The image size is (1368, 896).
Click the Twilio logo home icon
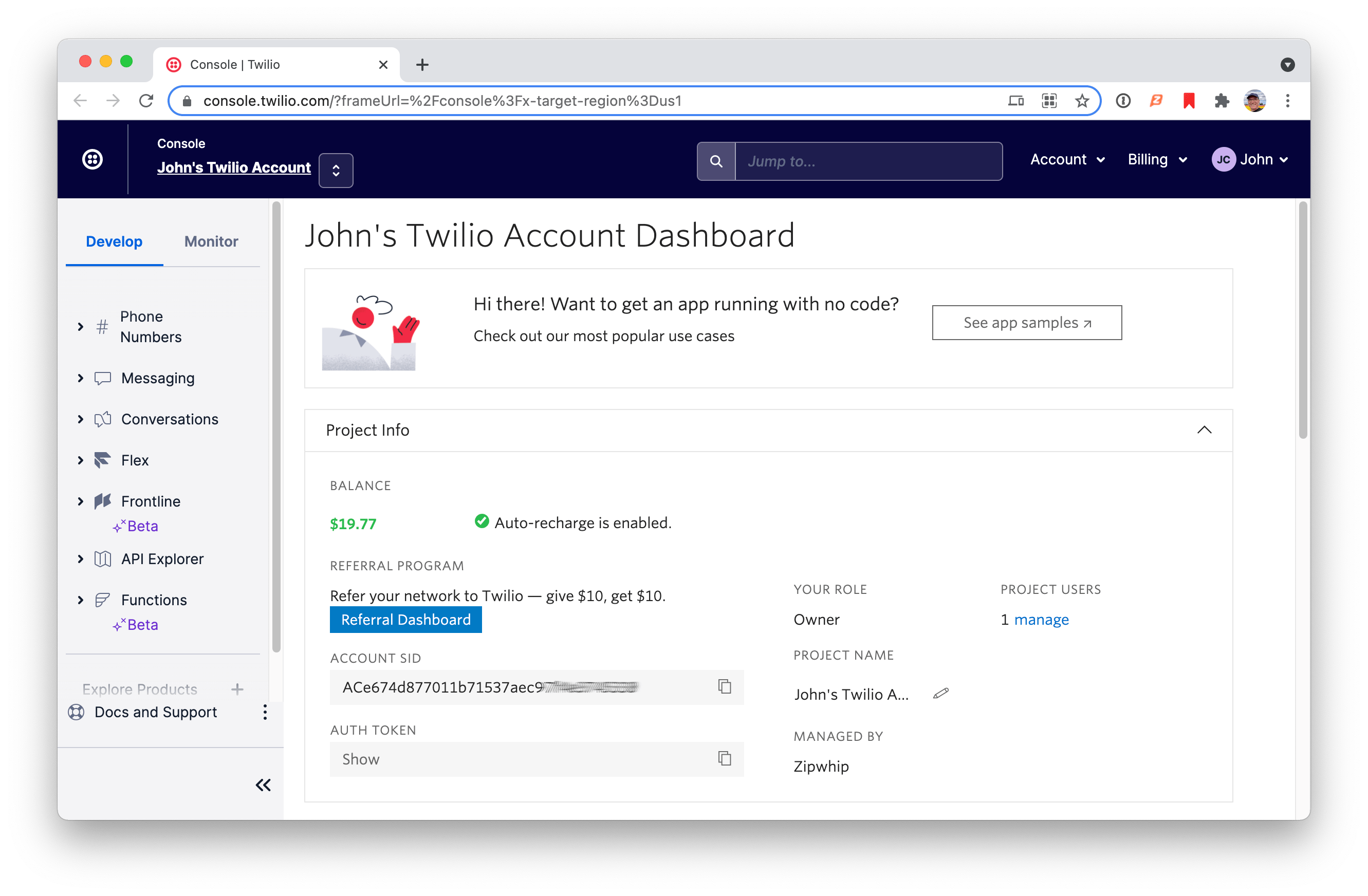coord(93,159)
